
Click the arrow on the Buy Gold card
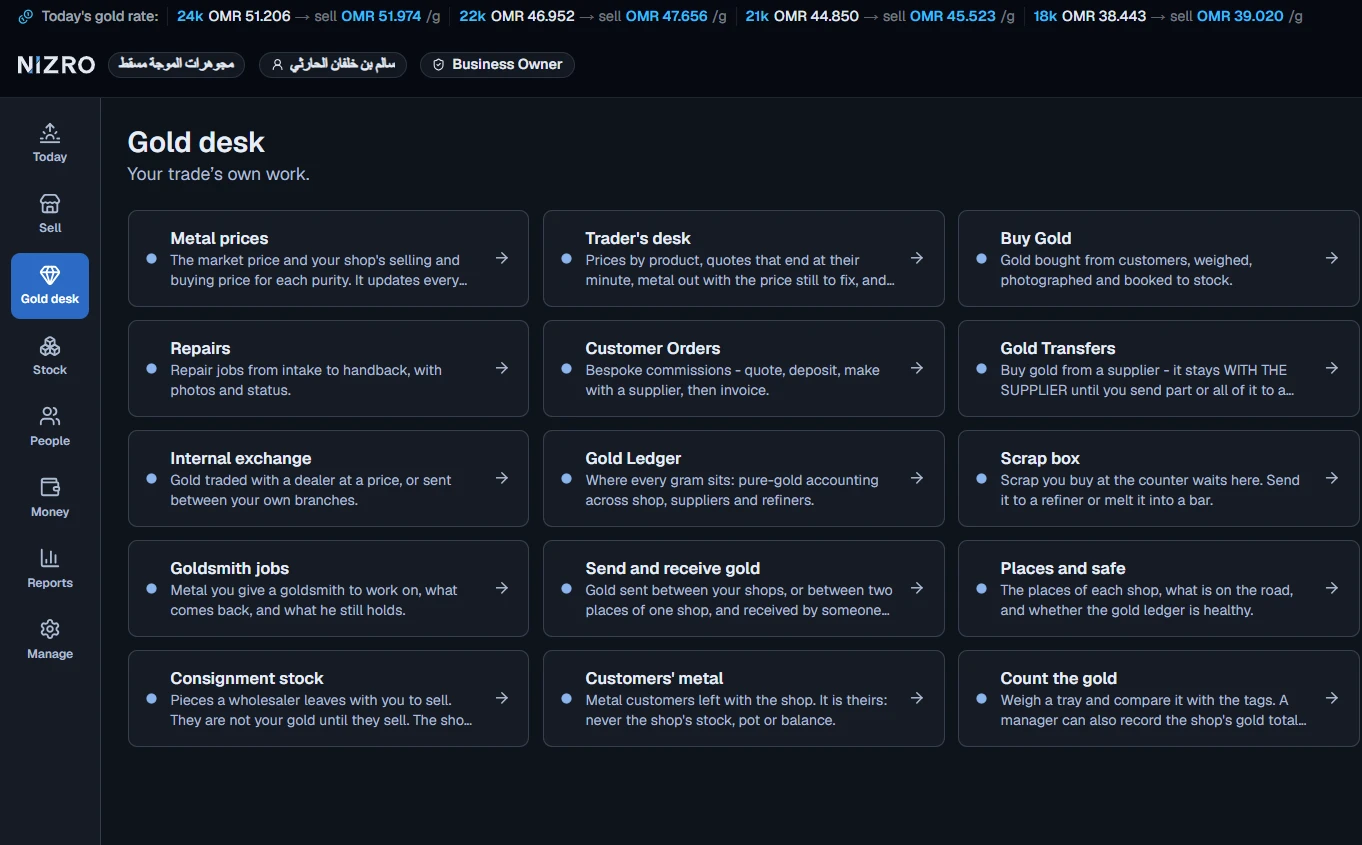click(x=1332, y=258)
